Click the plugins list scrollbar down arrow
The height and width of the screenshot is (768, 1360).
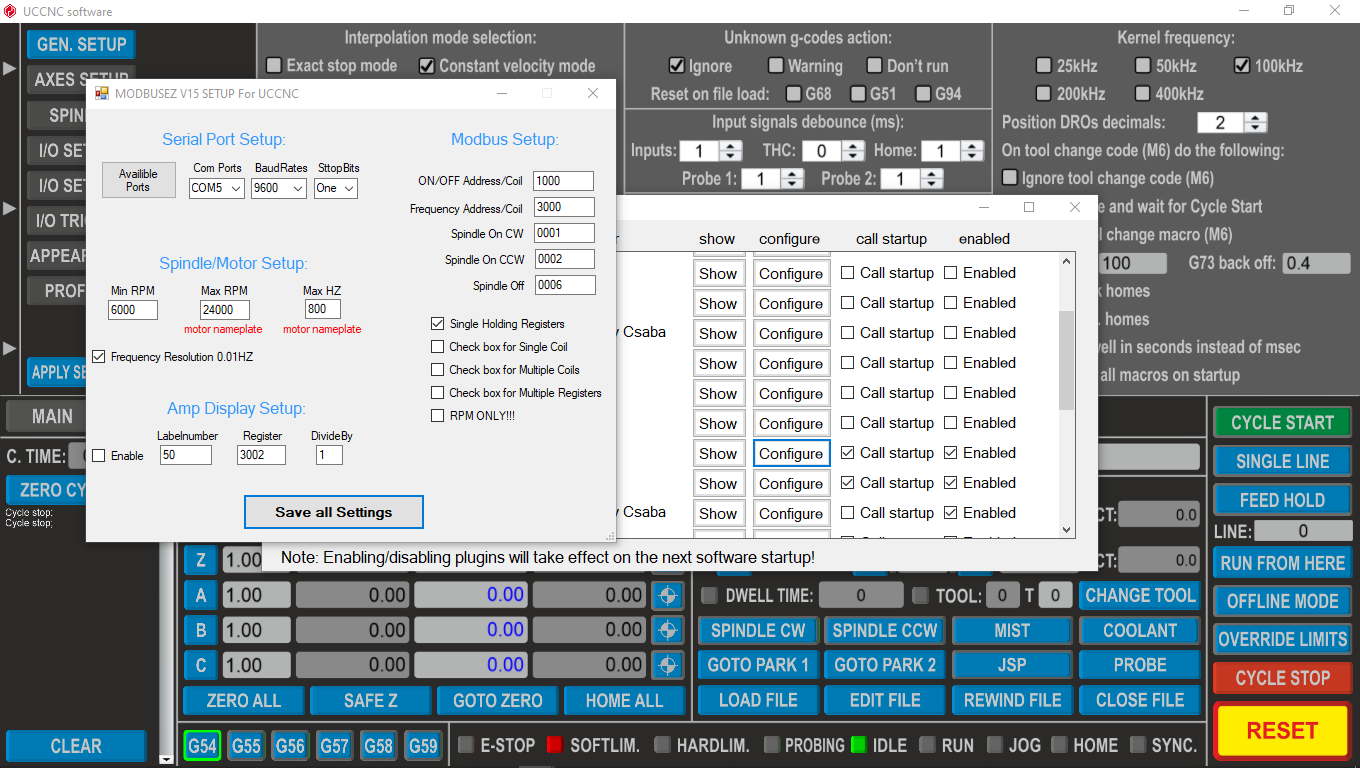(x=1066, y=530)
